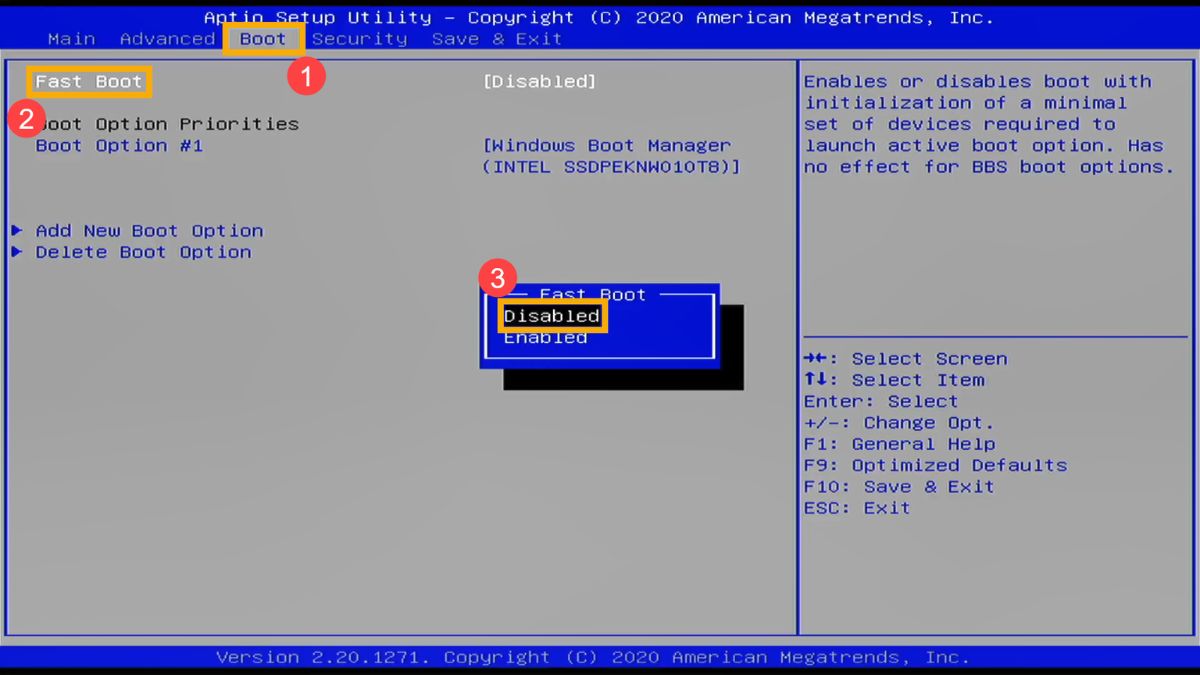Expand Delete Boot Option
The image size is (1200, 675).
point(142,252)
